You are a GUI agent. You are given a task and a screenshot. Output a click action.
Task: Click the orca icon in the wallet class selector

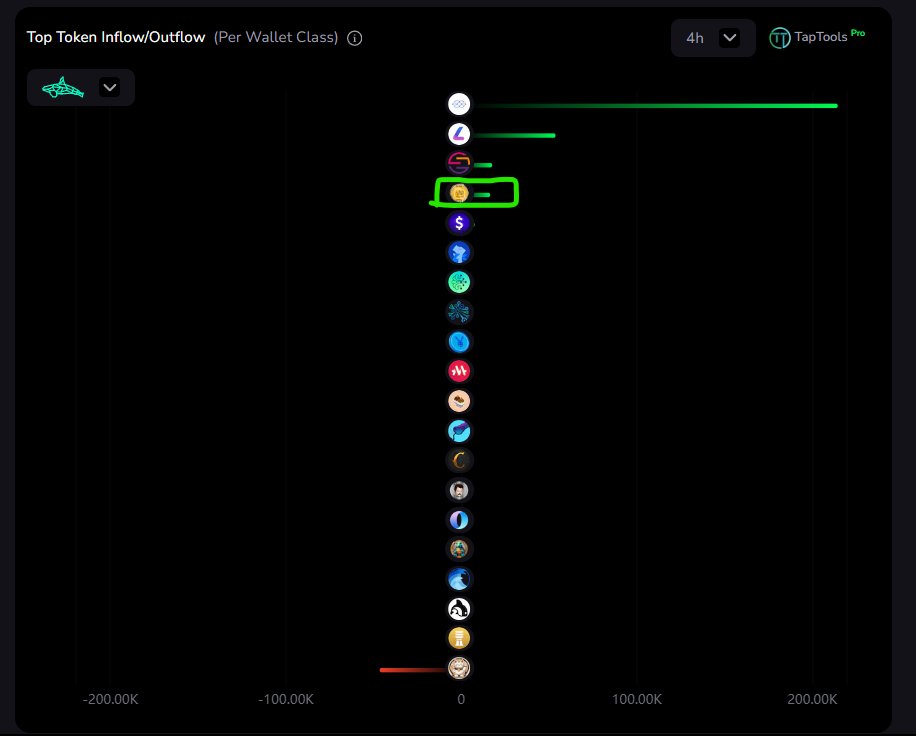(x=62, y=87)
